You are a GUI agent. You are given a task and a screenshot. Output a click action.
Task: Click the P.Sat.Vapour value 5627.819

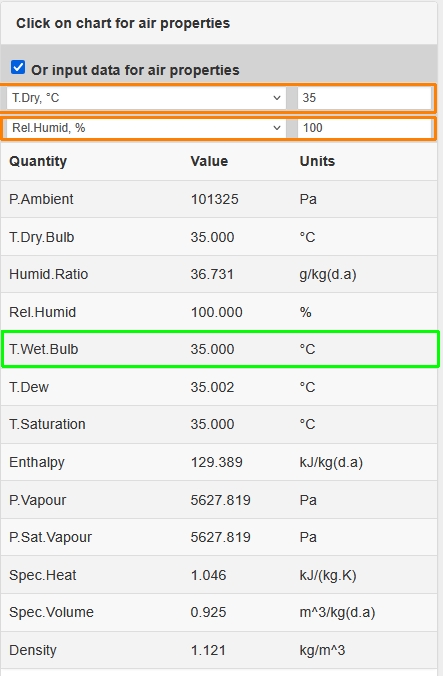coord(221,537)
